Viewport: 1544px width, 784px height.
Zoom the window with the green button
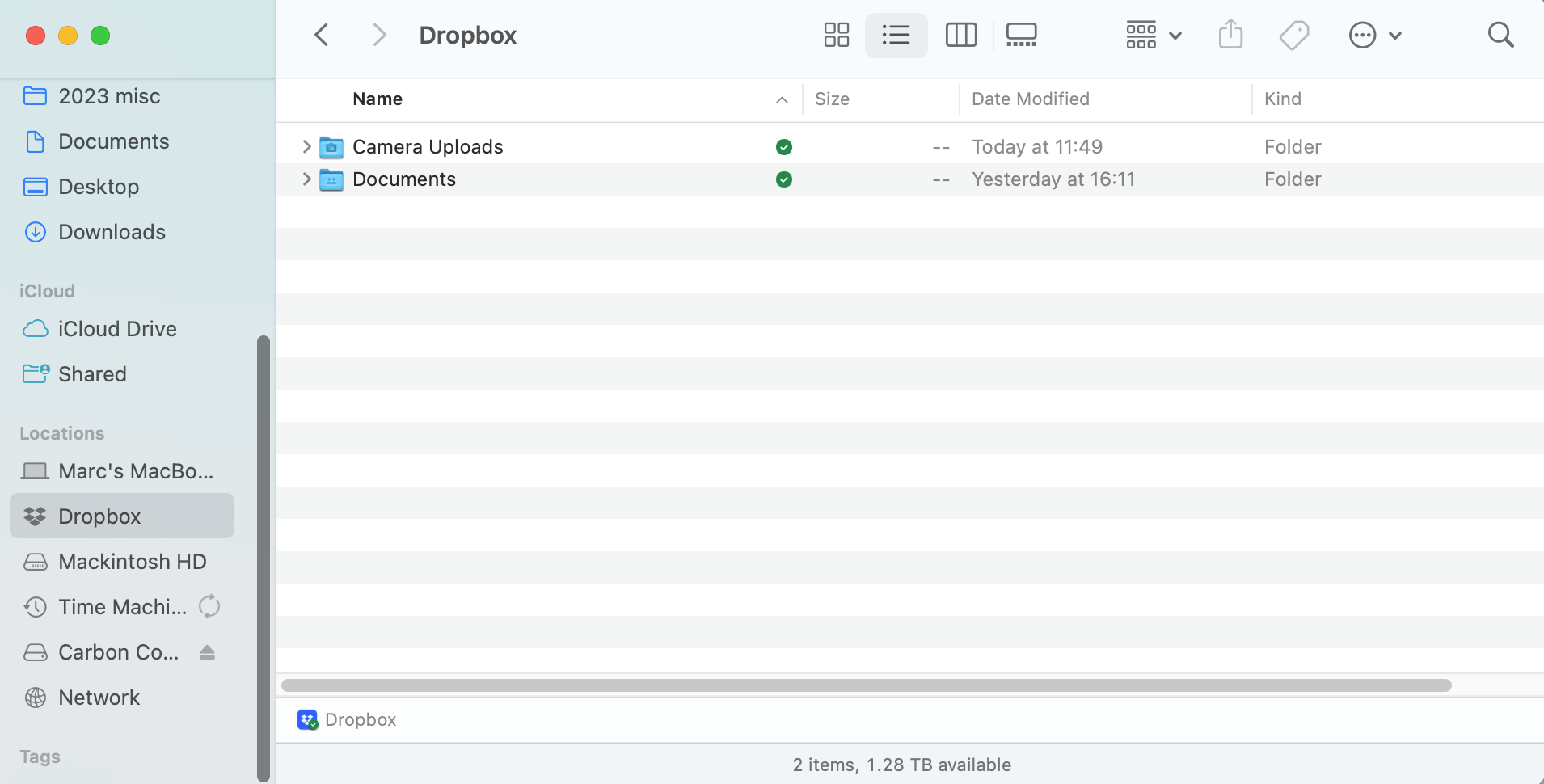click(100, 36)
